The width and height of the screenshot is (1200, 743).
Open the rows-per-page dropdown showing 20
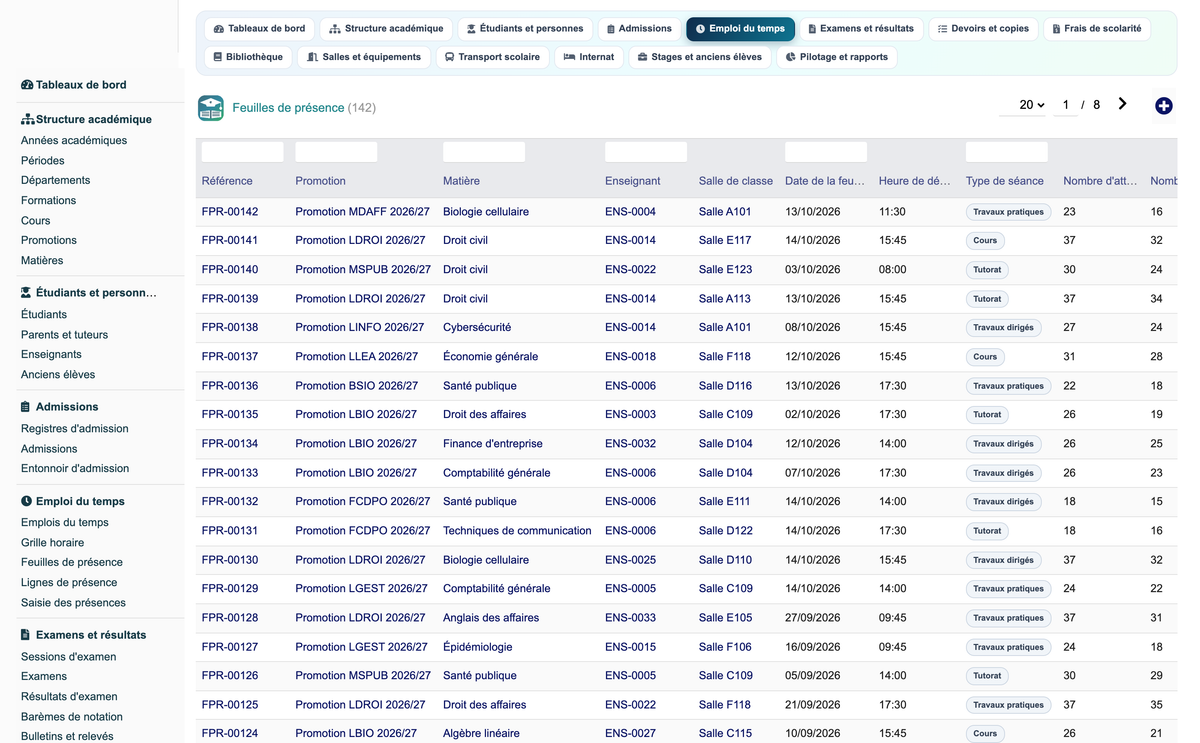(1032, 105)
